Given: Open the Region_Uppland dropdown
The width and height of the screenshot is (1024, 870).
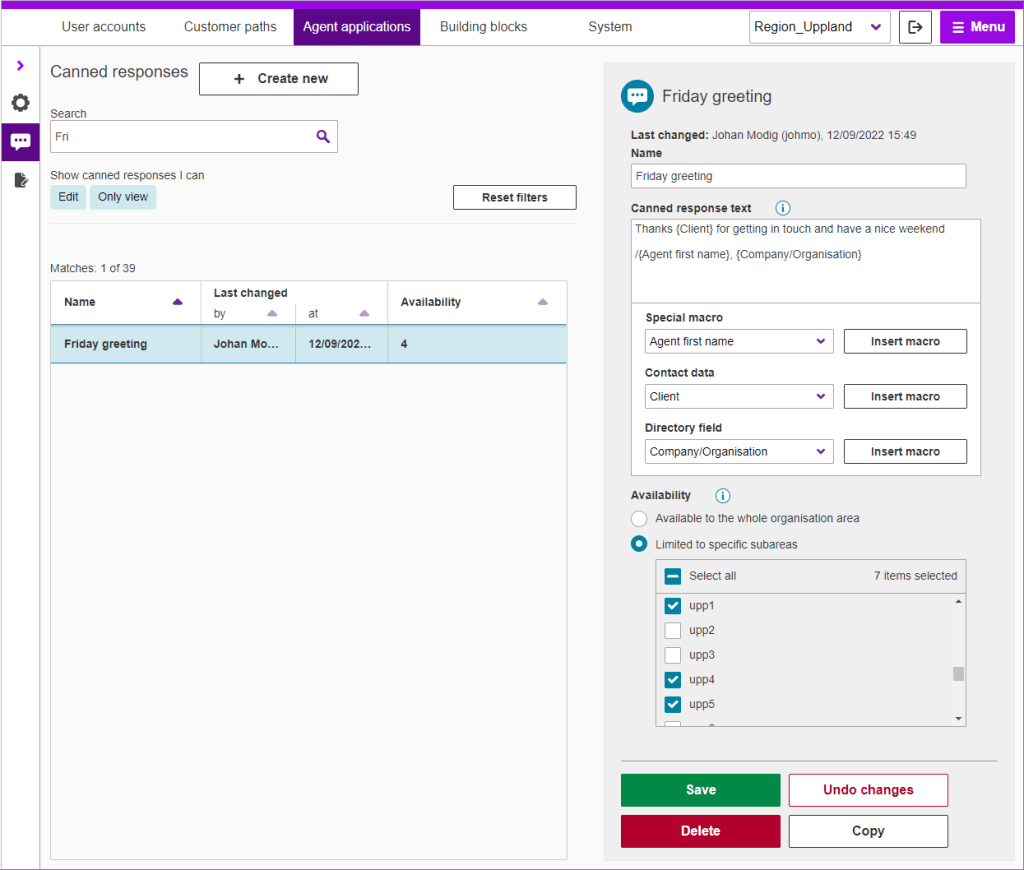Looking at the screenshot, I should click(x=819, y=27).
